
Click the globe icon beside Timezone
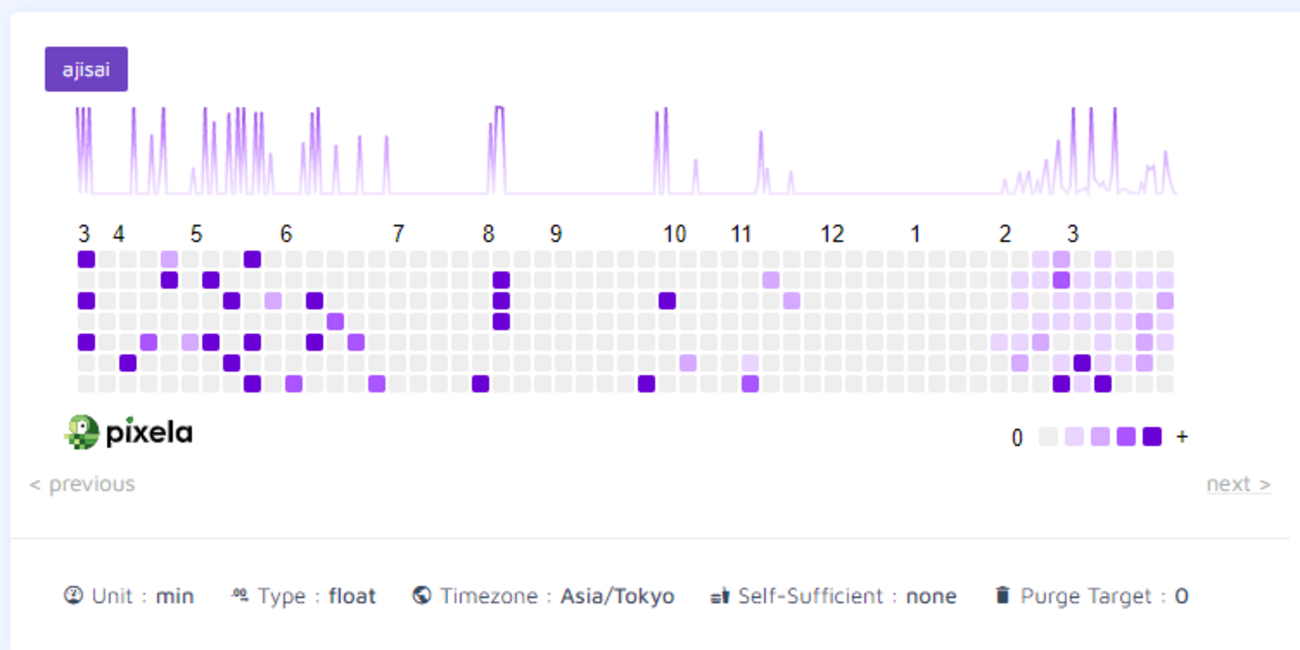(421, 595)
